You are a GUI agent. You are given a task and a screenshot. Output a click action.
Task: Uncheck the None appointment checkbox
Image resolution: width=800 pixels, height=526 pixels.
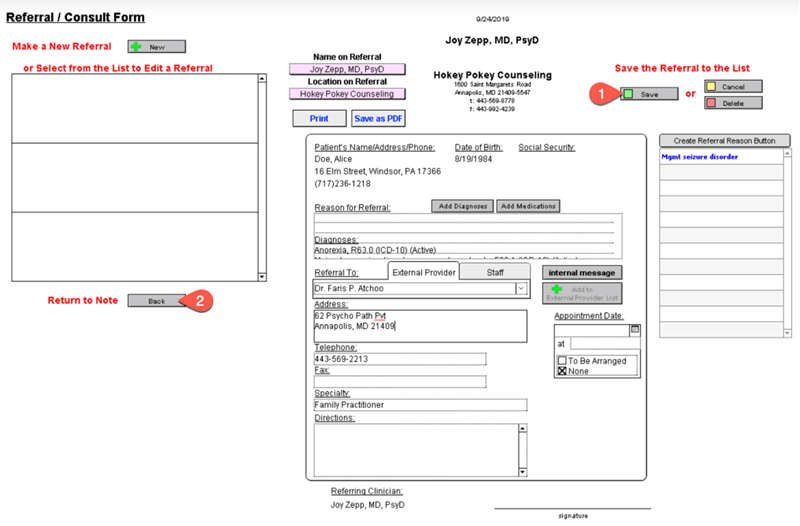coord(562,371)
